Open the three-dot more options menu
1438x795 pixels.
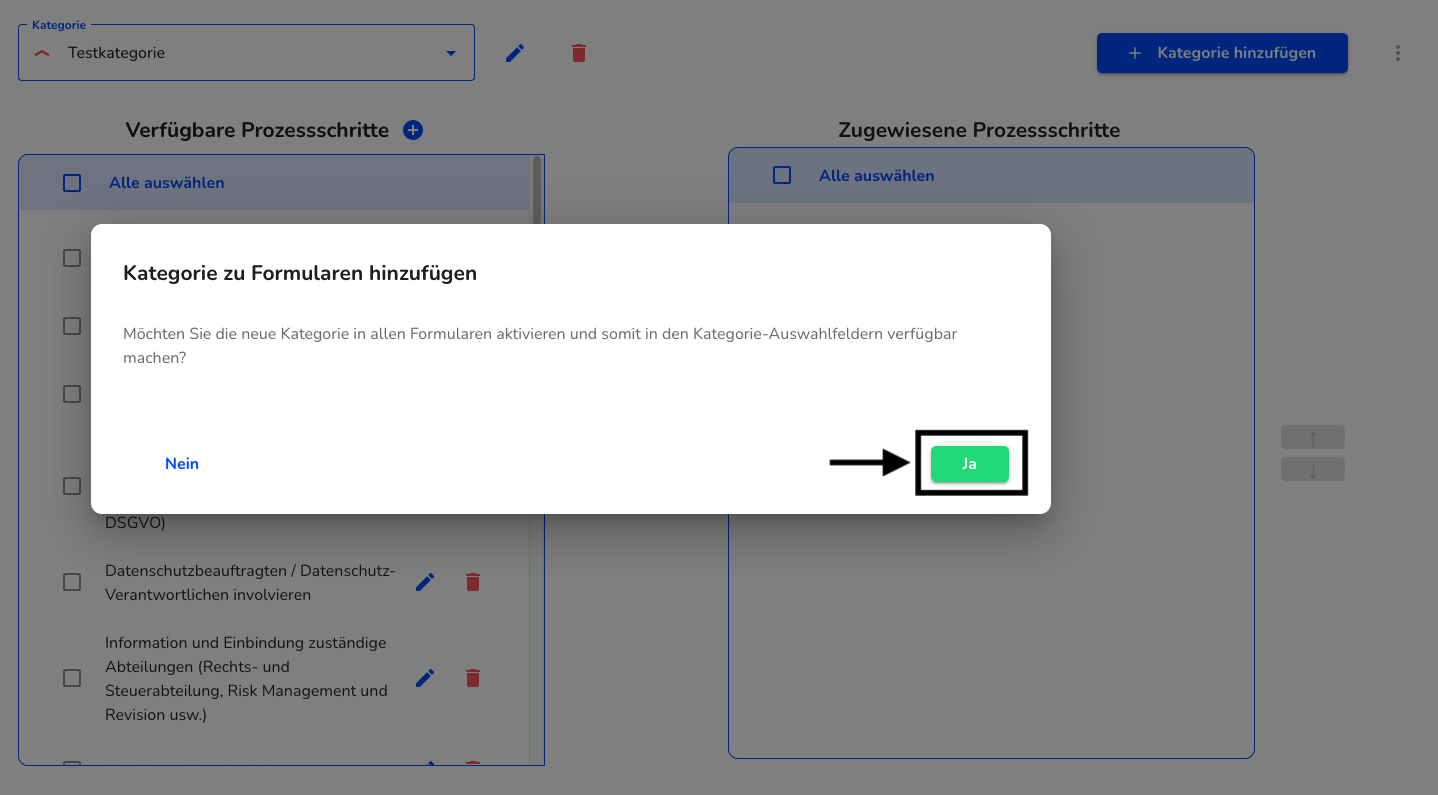click(1398, 53)
